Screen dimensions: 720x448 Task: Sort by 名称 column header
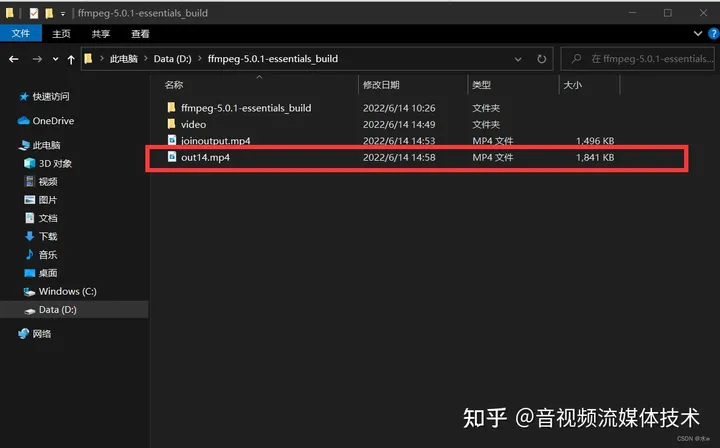pos(174,85)
